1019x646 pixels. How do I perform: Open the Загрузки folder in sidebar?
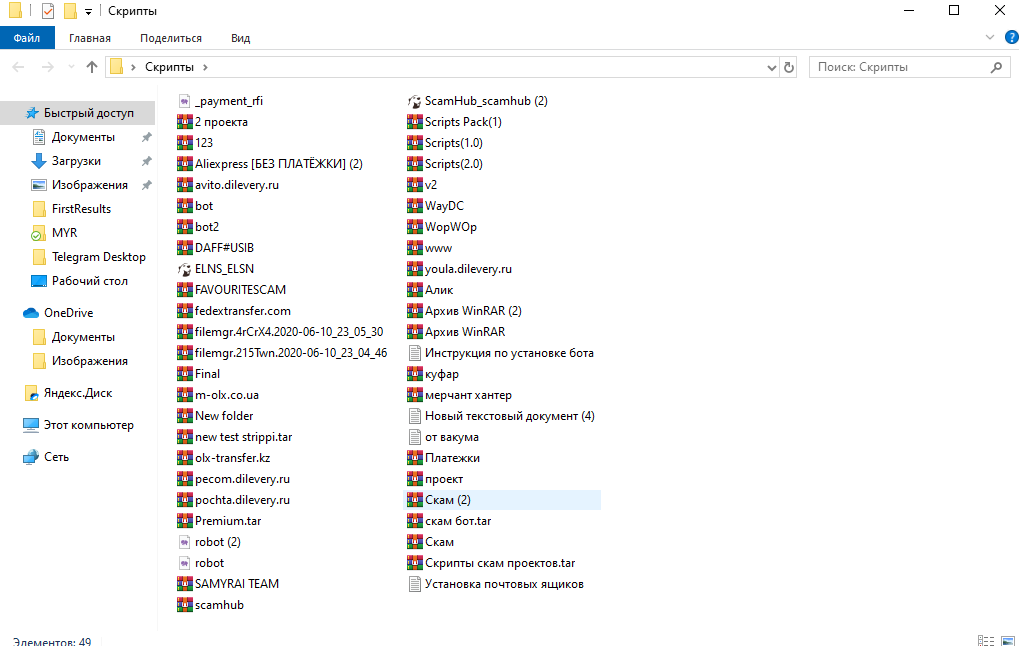point(76,161)
